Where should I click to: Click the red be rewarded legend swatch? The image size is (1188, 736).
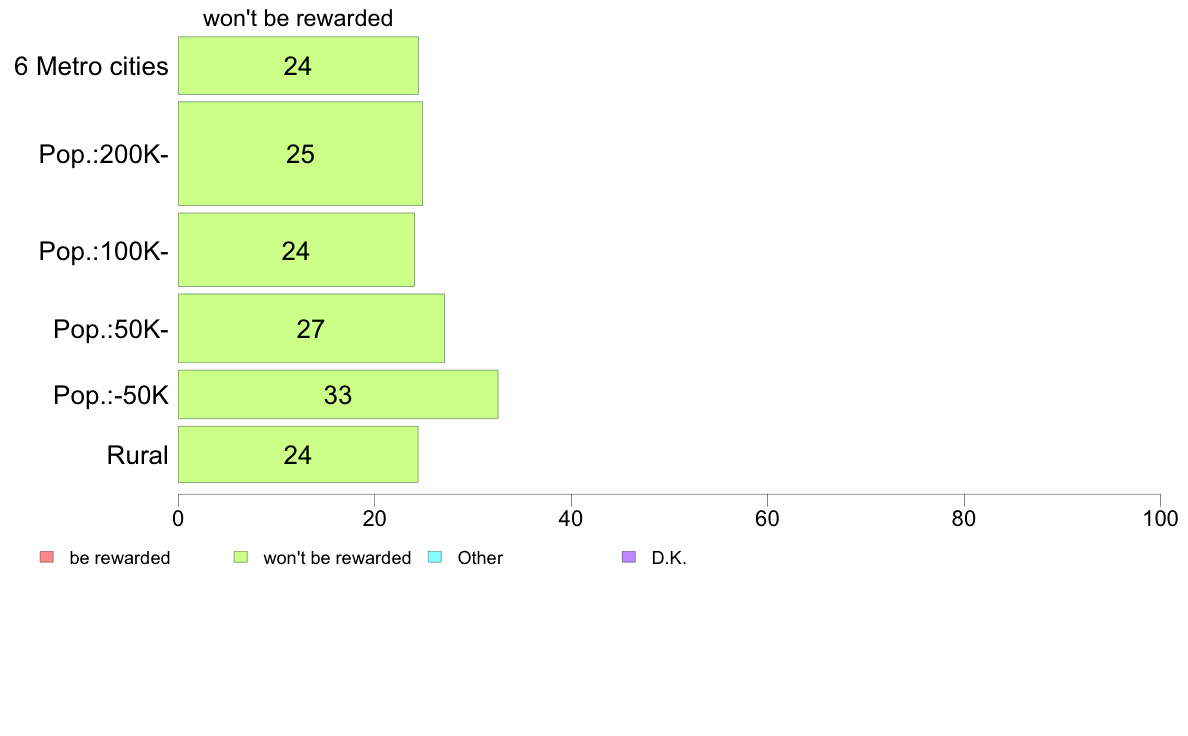pos(47,557)
